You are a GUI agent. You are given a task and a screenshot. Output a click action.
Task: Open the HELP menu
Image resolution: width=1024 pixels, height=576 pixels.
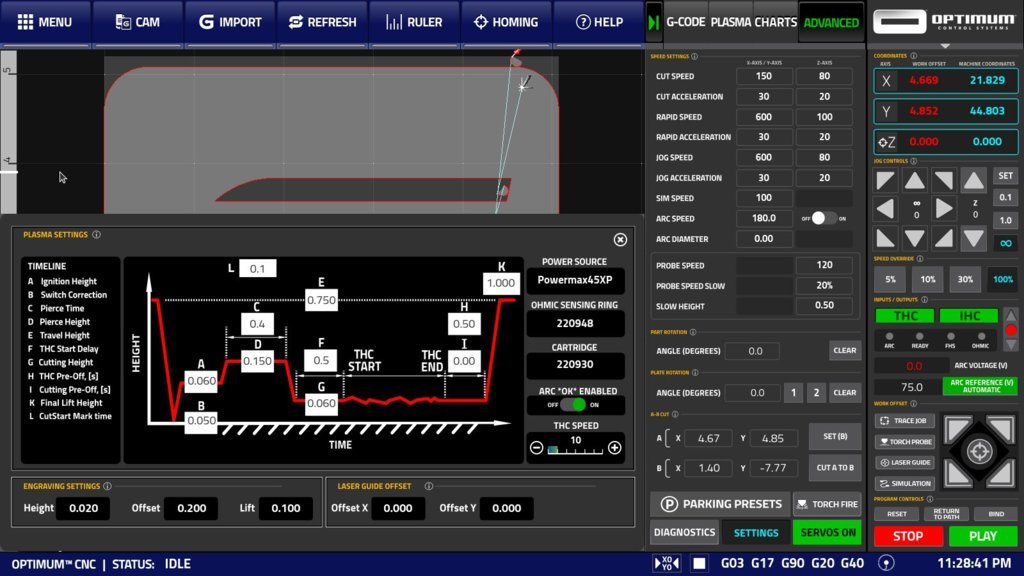coord(599,22)
